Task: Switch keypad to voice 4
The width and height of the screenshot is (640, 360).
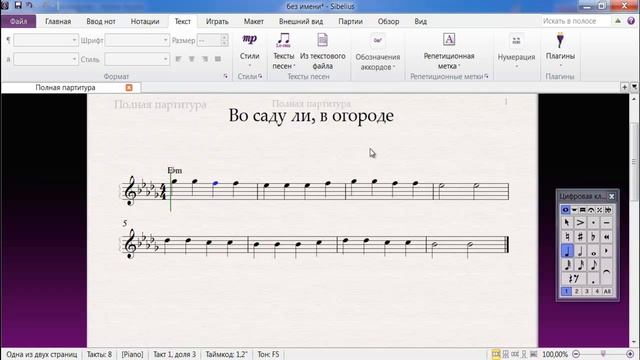Action: click(596, 291)
